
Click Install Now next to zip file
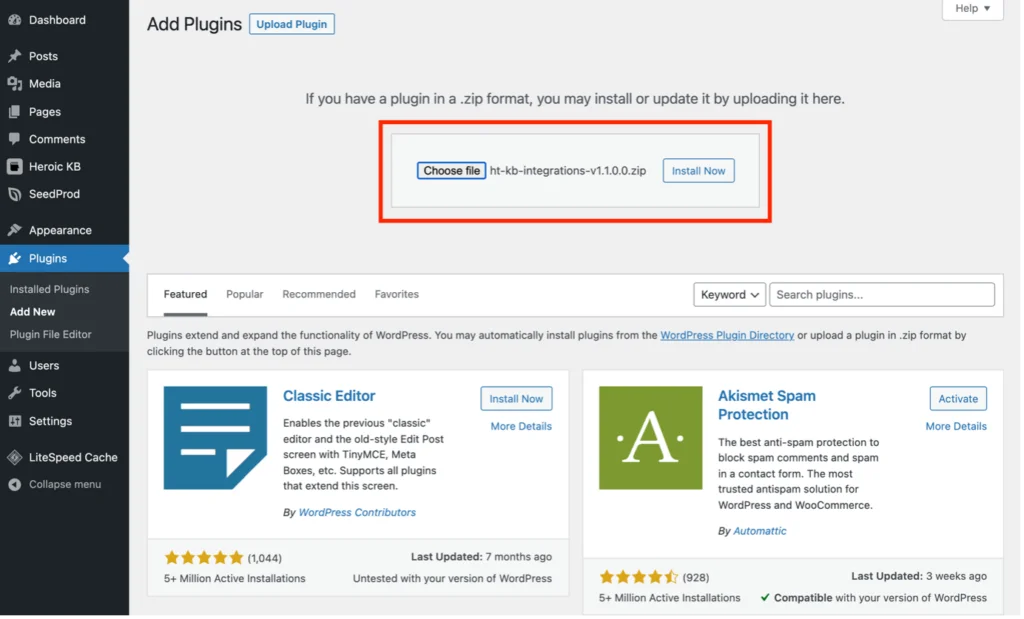pyautogui.click(x=699, y=171)
